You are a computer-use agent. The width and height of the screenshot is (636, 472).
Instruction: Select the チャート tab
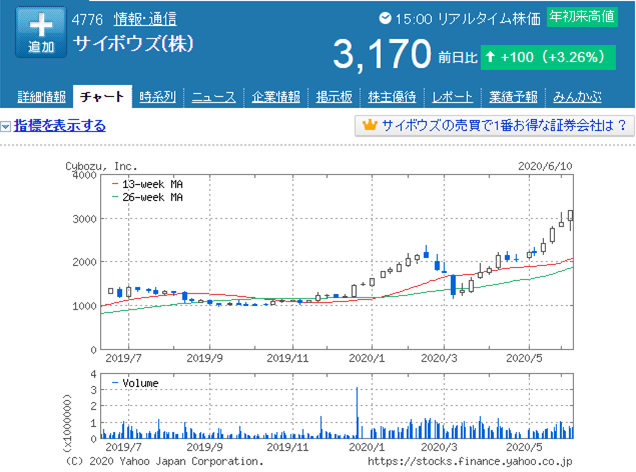[102, 97]
